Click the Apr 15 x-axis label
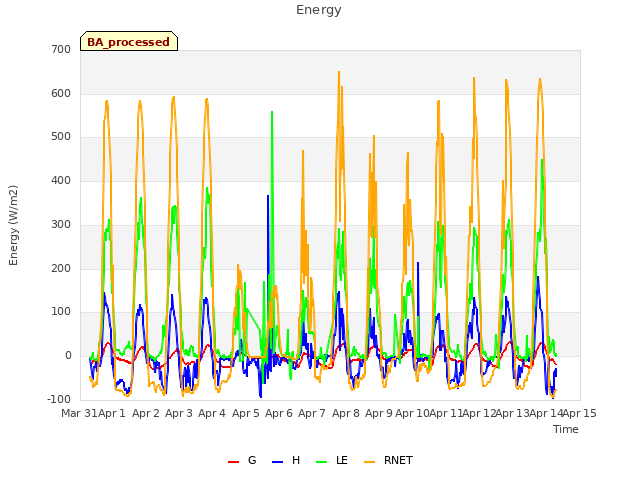The width and height of the screenshot is (640, 480). [580, 413]
